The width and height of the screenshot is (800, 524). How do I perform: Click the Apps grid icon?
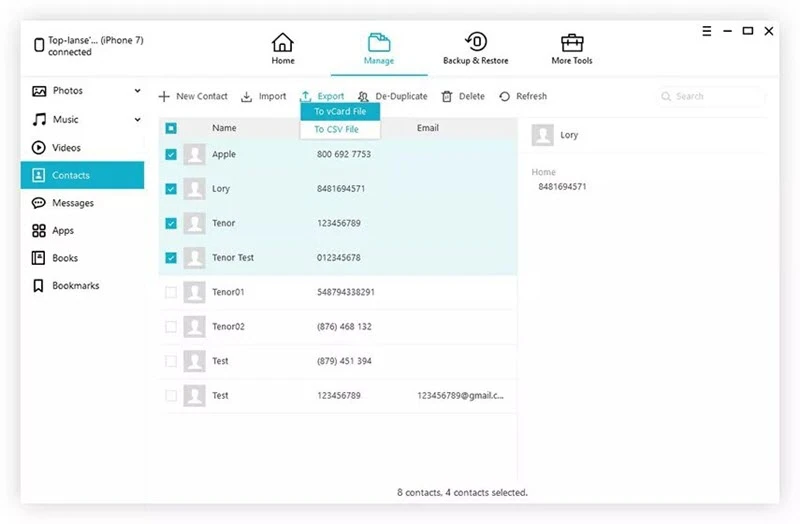coord(39,231)
